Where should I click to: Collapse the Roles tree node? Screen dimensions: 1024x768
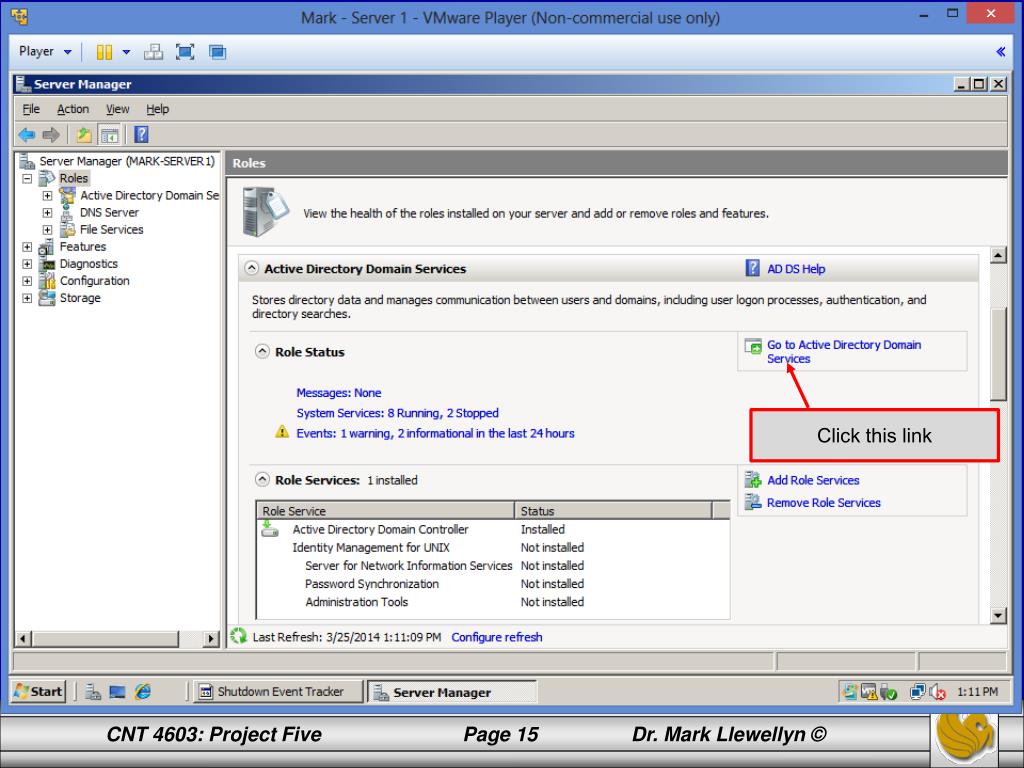[x=27, y=178]
